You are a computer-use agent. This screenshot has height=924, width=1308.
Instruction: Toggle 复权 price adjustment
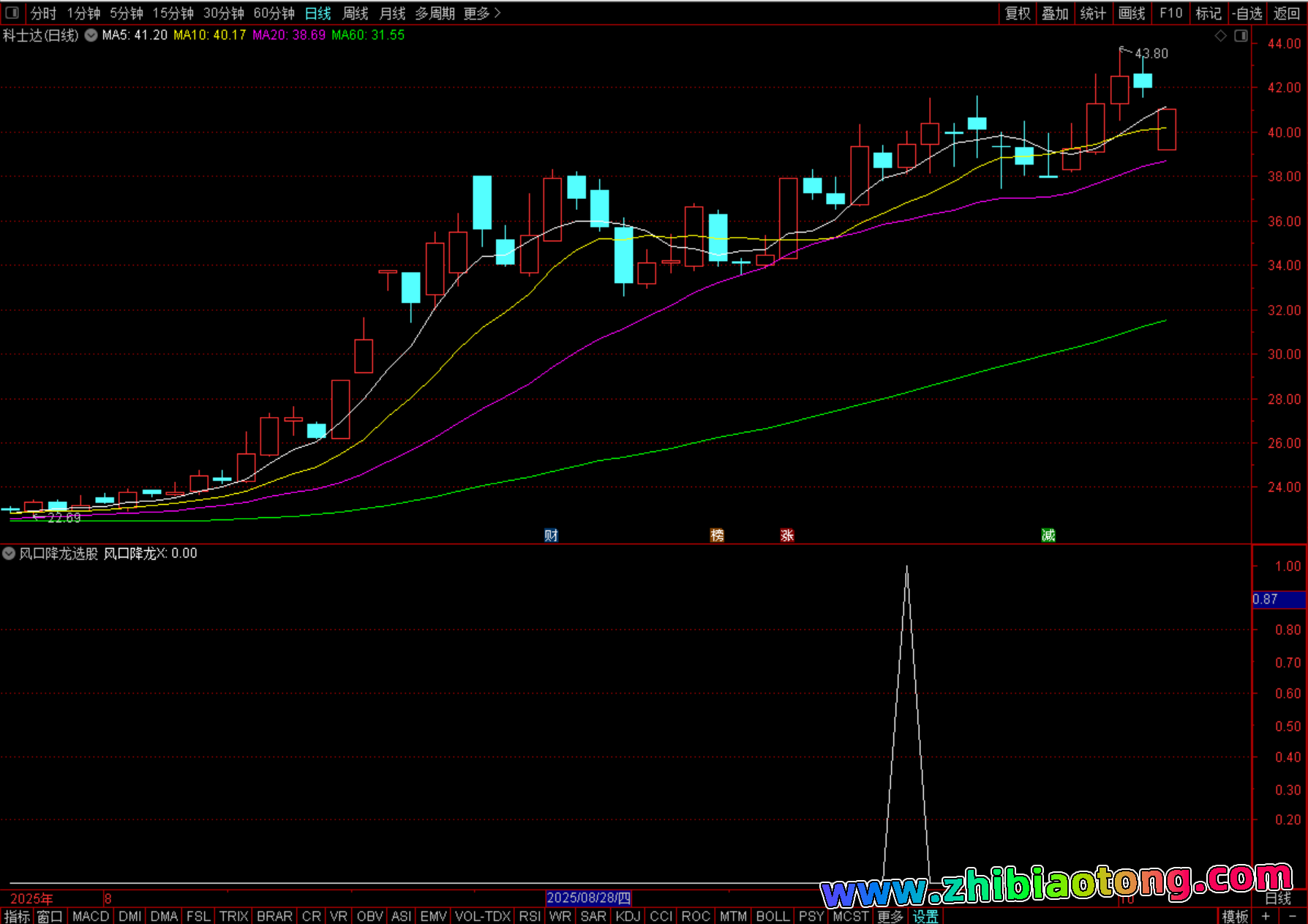(1018, 13)
